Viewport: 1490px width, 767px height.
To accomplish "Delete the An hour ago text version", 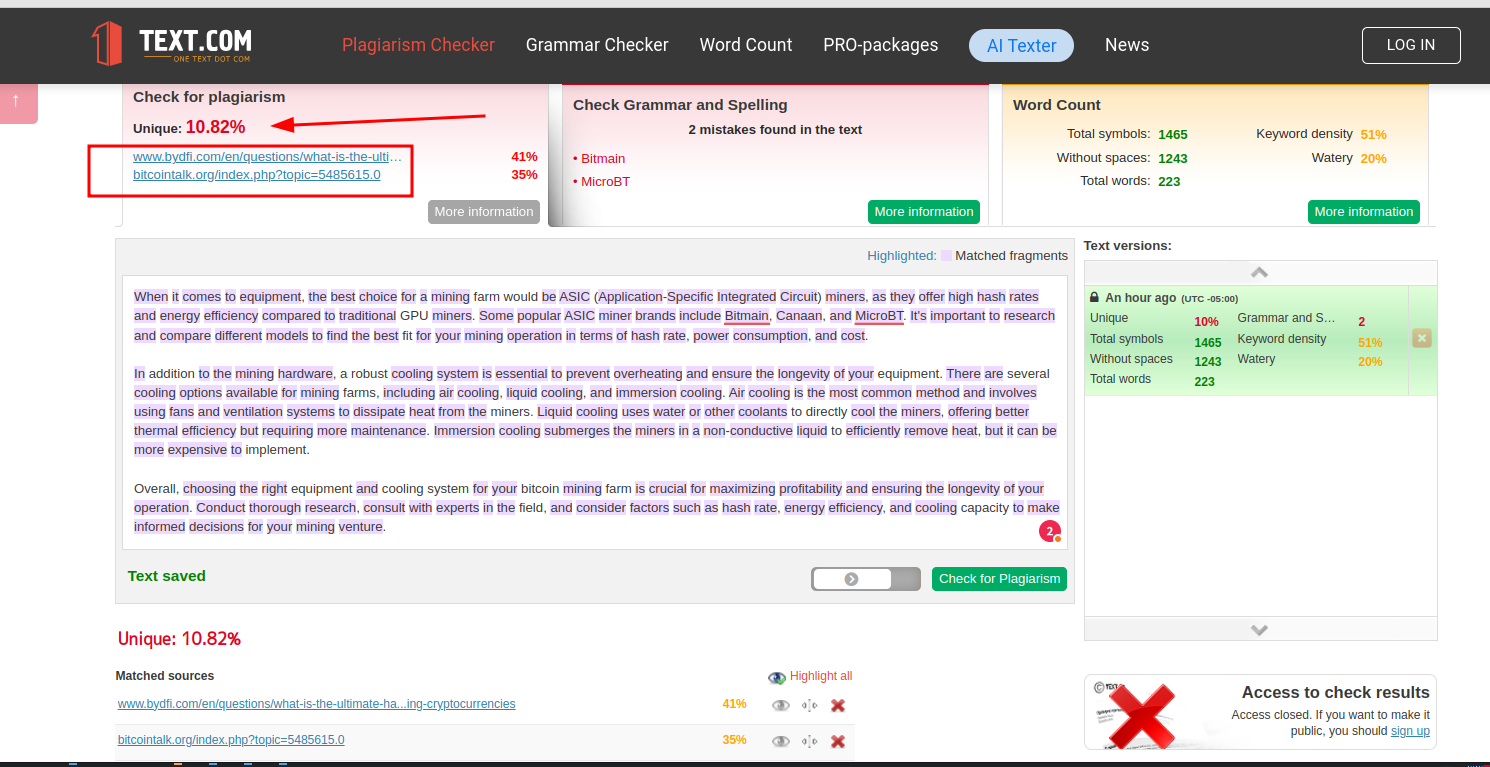I will 1422,339.
